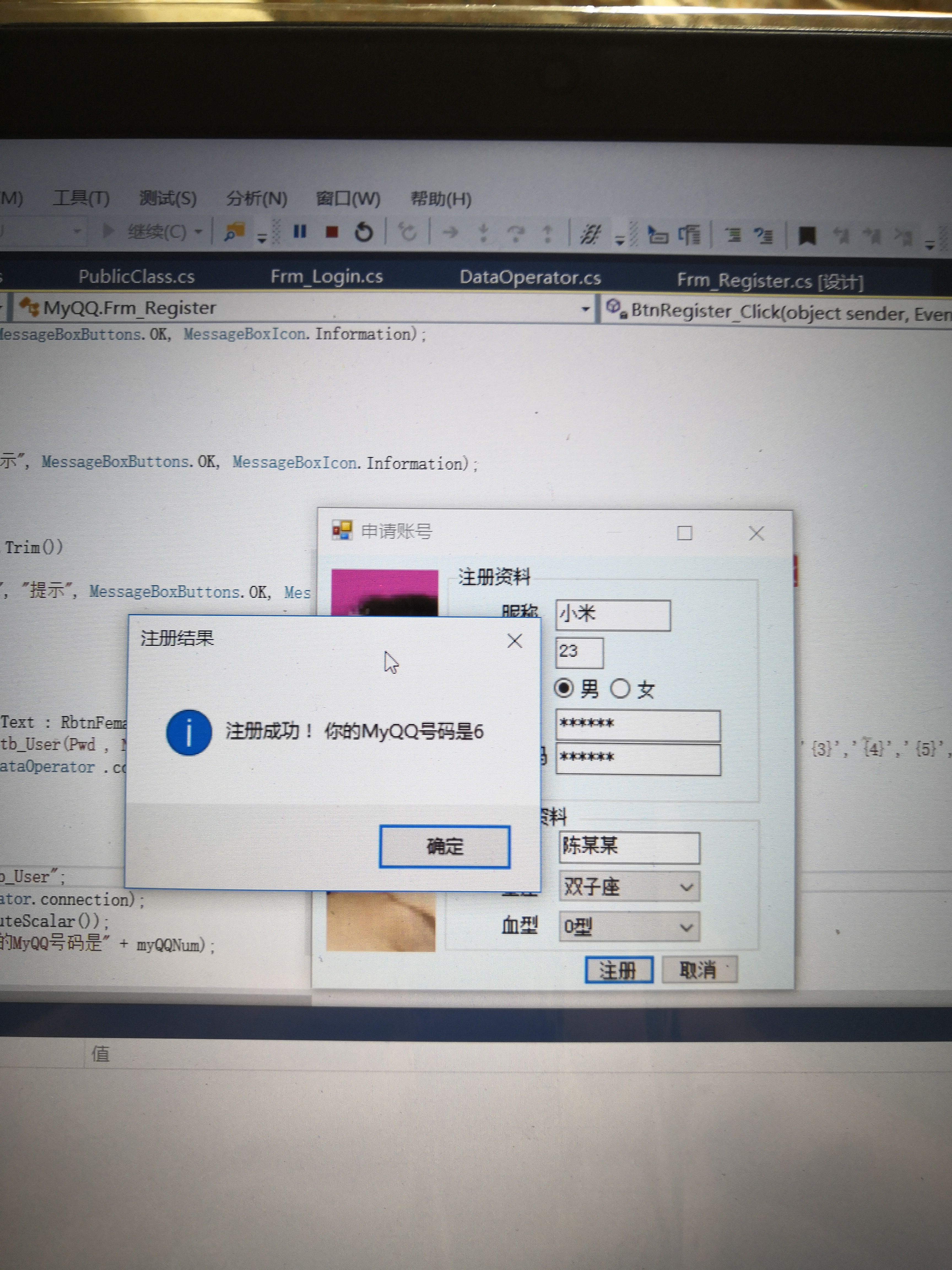Toggle a bookmark with the black bookmark icon
The width and height of the screenshot is (952, 1270).
(807, 236)
